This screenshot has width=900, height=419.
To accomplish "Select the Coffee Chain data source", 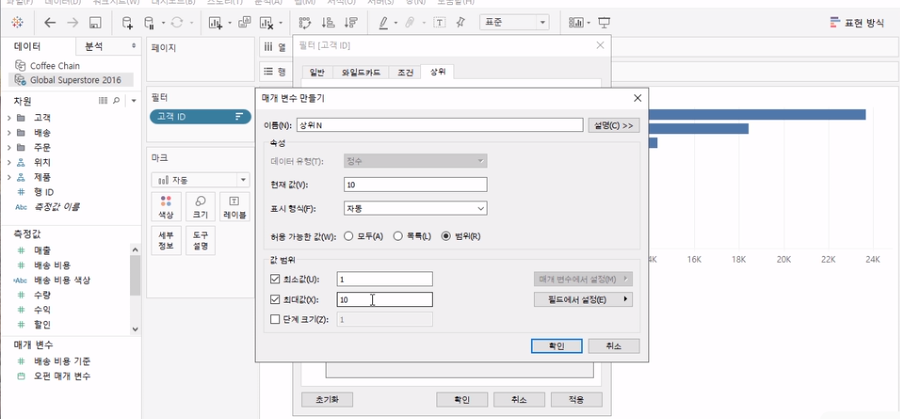I will tap(55, 65).
